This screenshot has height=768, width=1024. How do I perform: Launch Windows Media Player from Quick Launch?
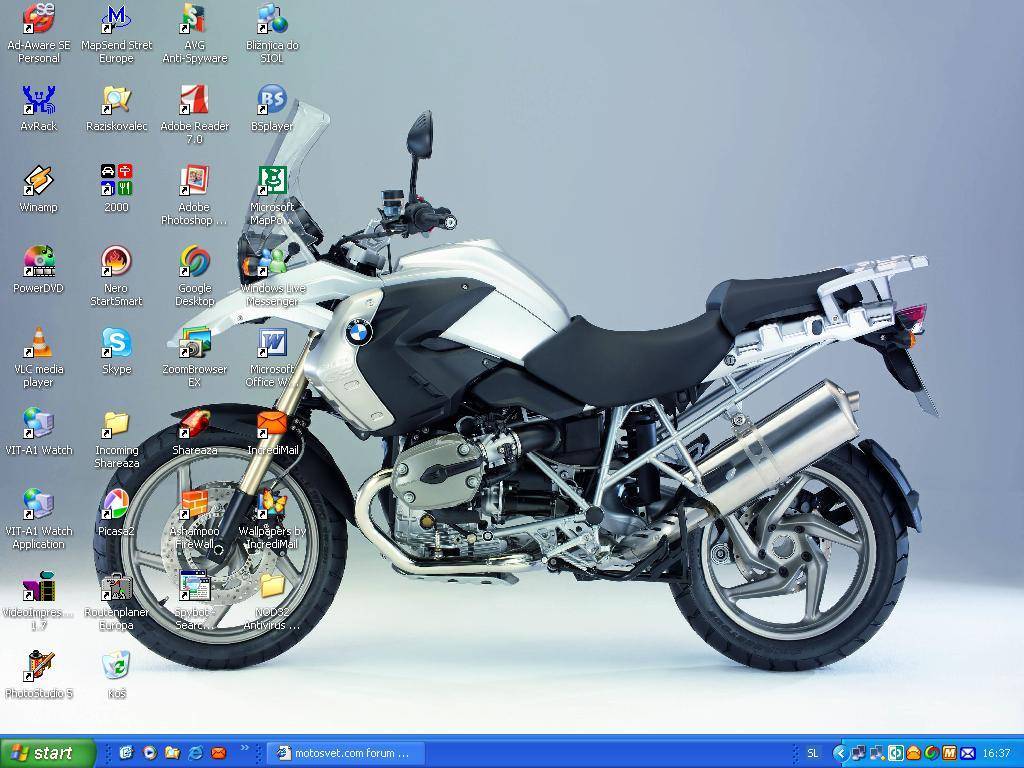[150, 753]
